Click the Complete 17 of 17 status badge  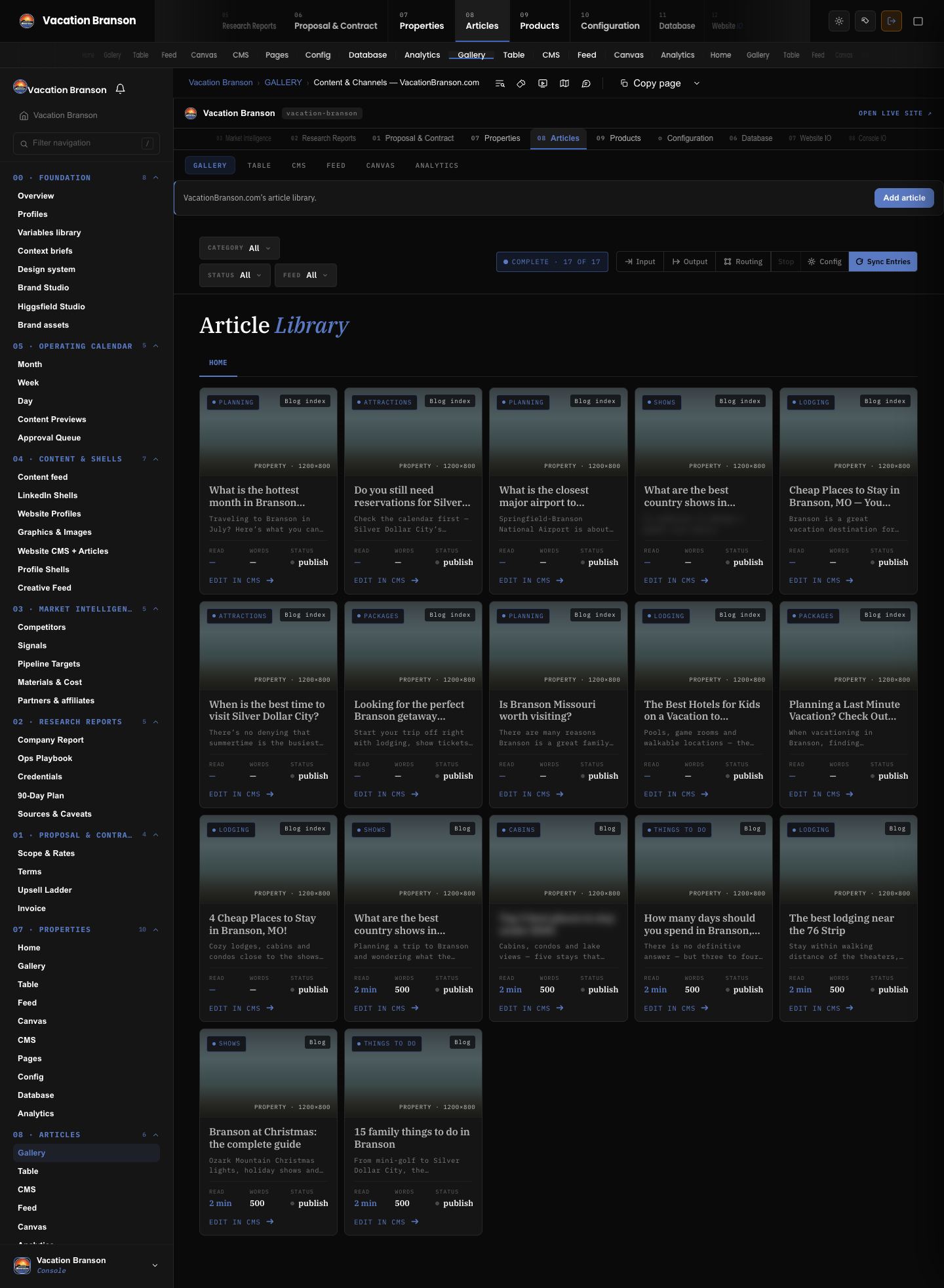(x=552, y=262)
